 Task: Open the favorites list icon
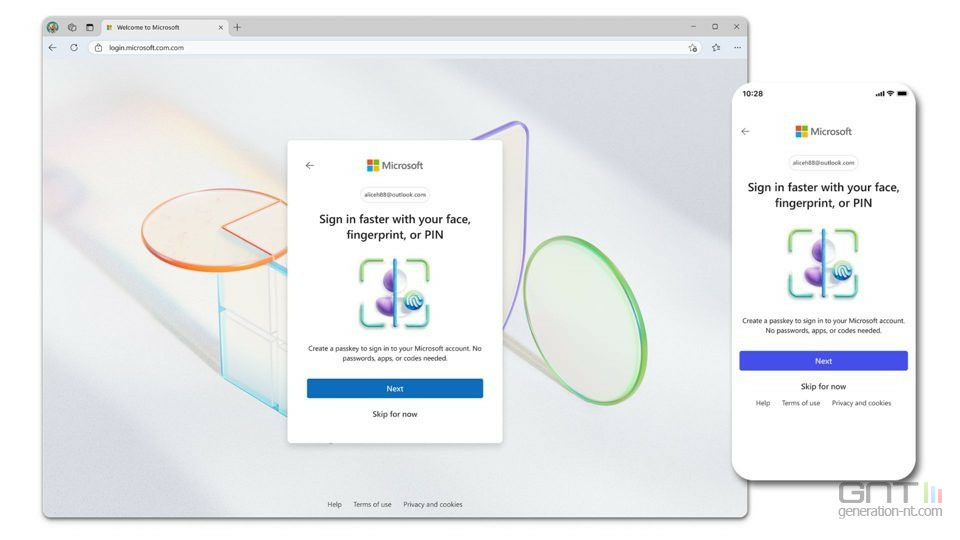(716, 47)
